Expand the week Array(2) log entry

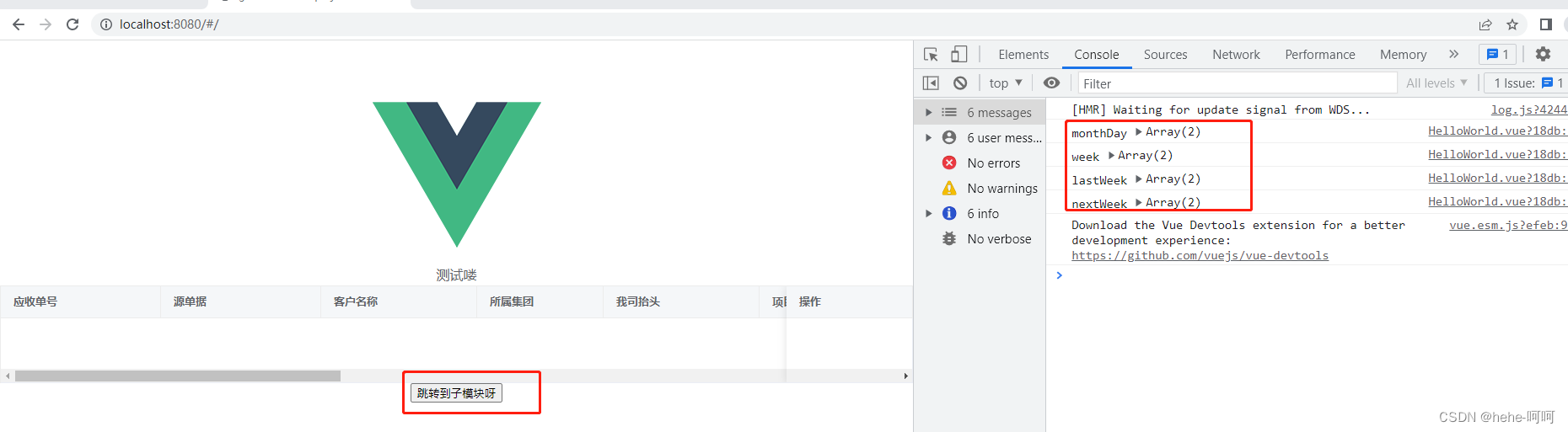point(1111,155)
